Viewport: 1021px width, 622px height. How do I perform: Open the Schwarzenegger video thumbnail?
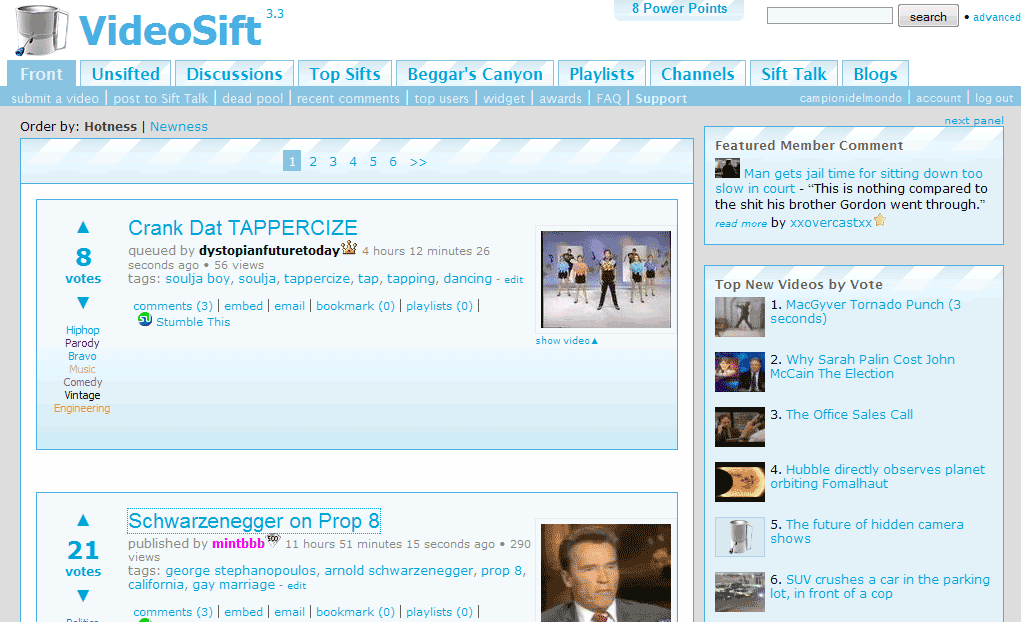click(606, 573)
